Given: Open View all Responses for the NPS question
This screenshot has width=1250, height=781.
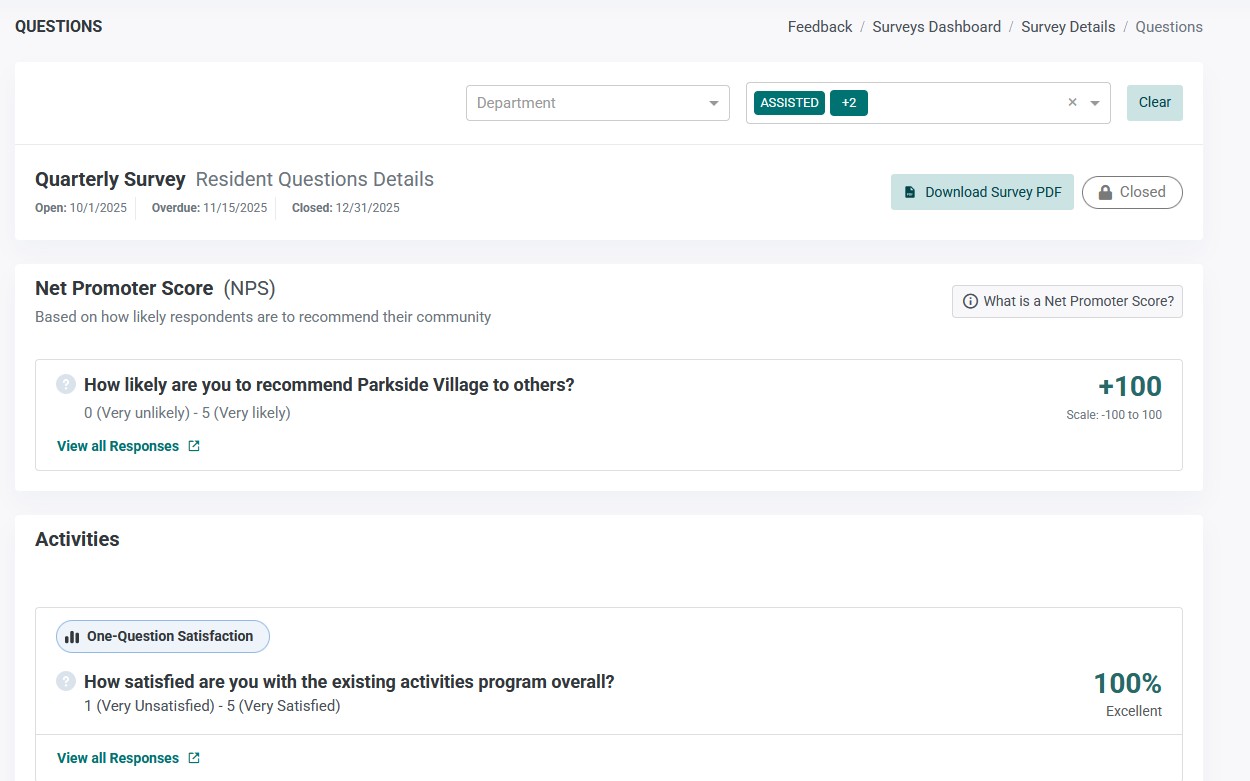Looking at the screenshot, I should tap(118, 446).
